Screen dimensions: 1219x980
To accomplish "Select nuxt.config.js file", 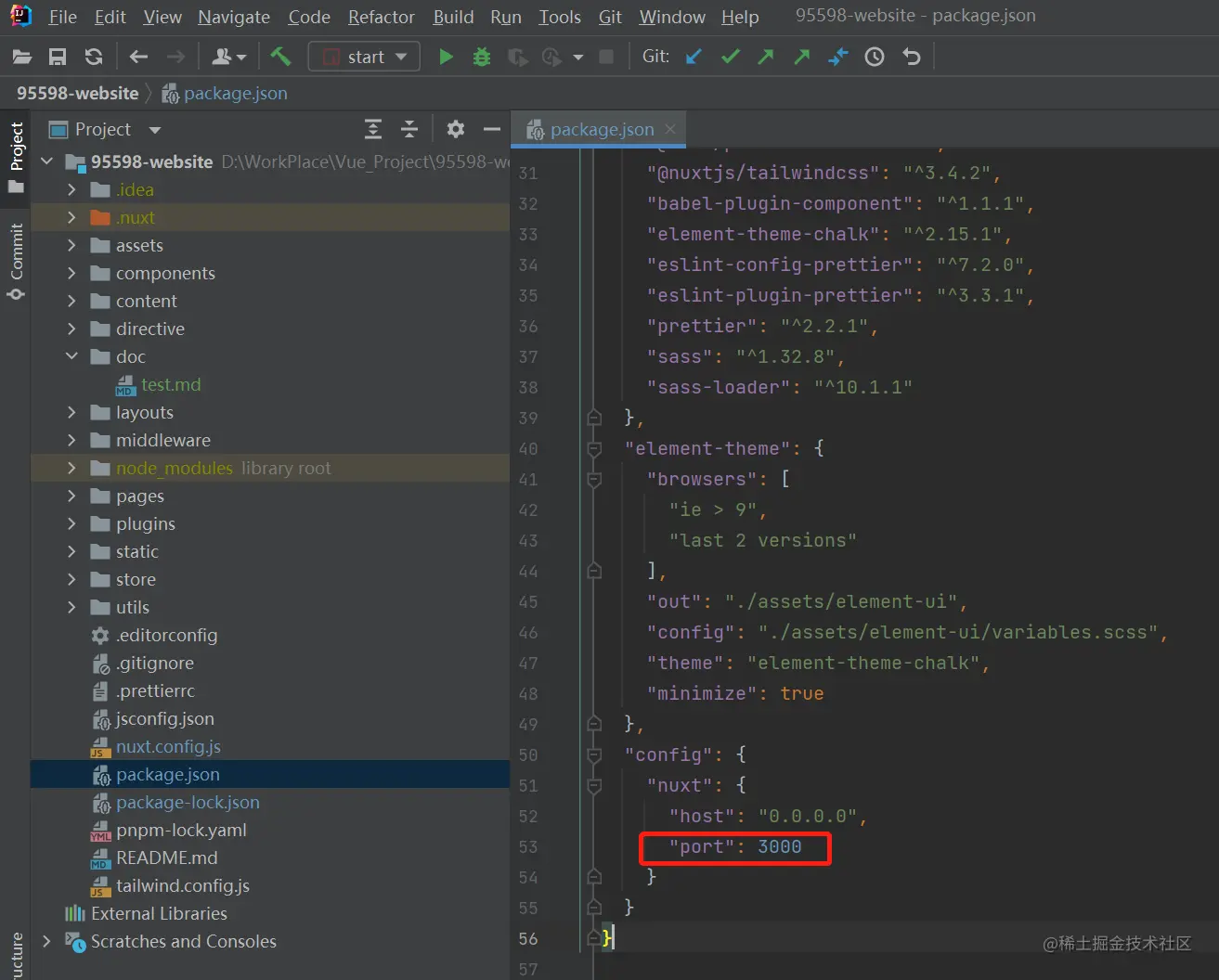I will (x=168, y=746).
